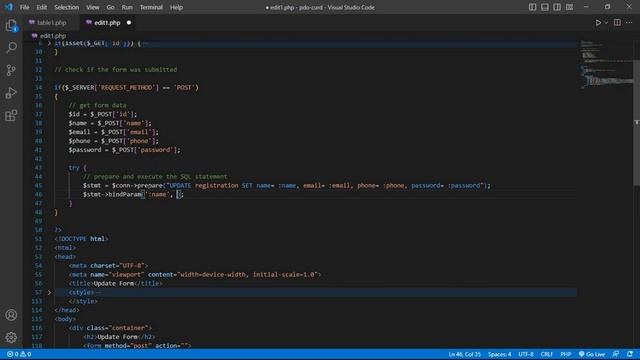Open the View menu

click(93, 7)
